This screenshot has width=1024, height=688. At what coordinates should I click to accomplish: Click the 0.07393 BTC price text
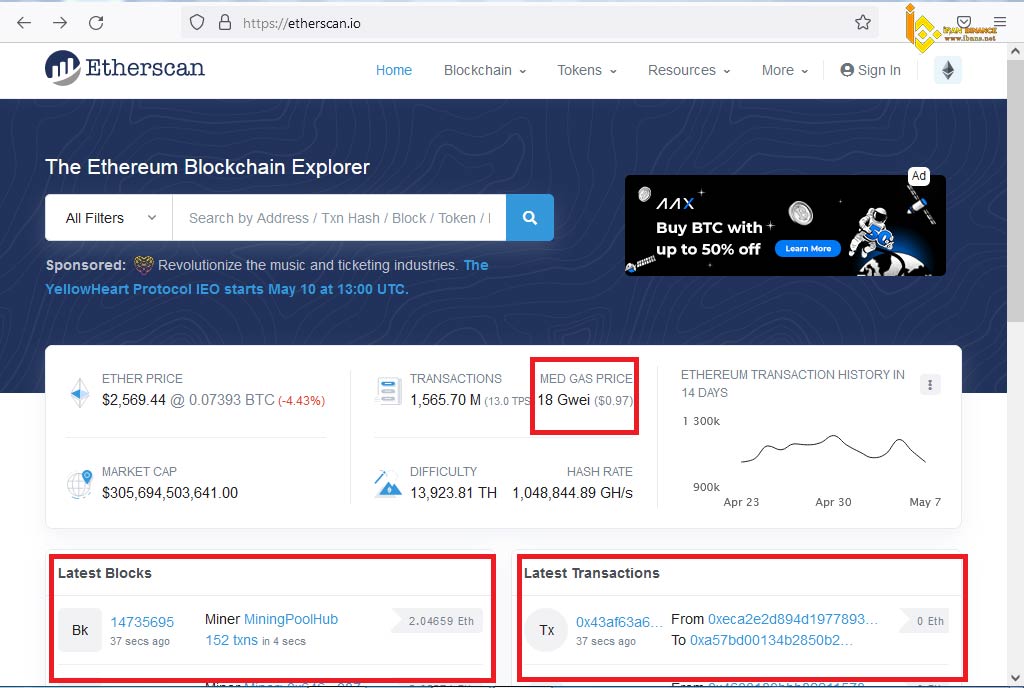231,400
